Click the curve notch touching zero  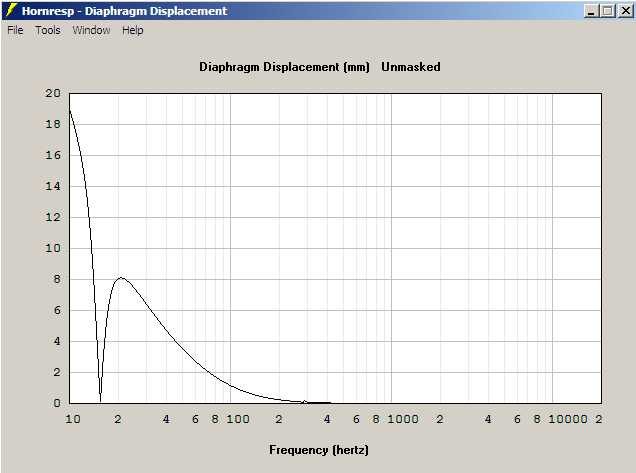click(x=100, y=400)
